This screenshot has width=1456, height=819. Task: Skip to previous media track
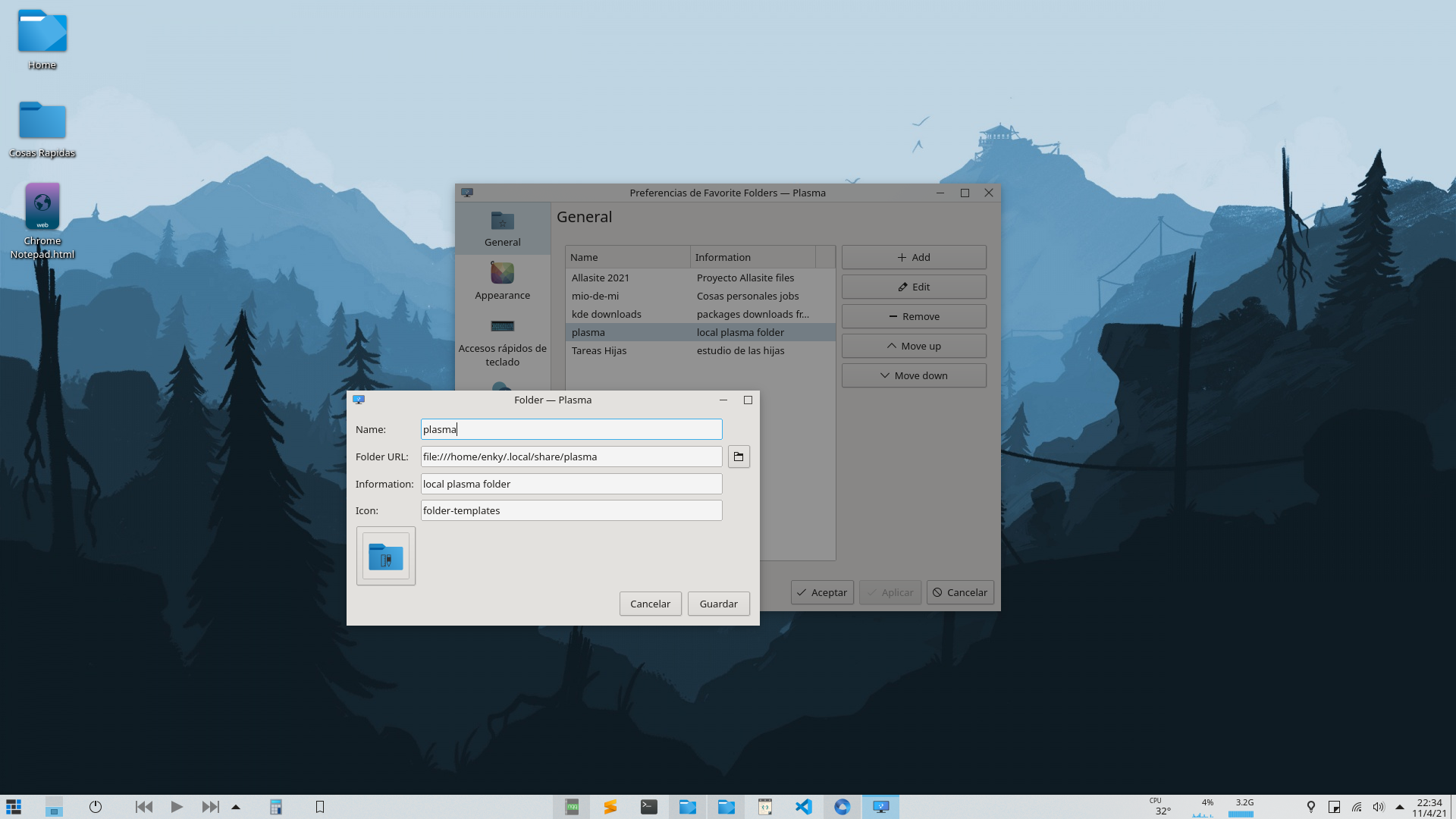click(x=144, y=807)
